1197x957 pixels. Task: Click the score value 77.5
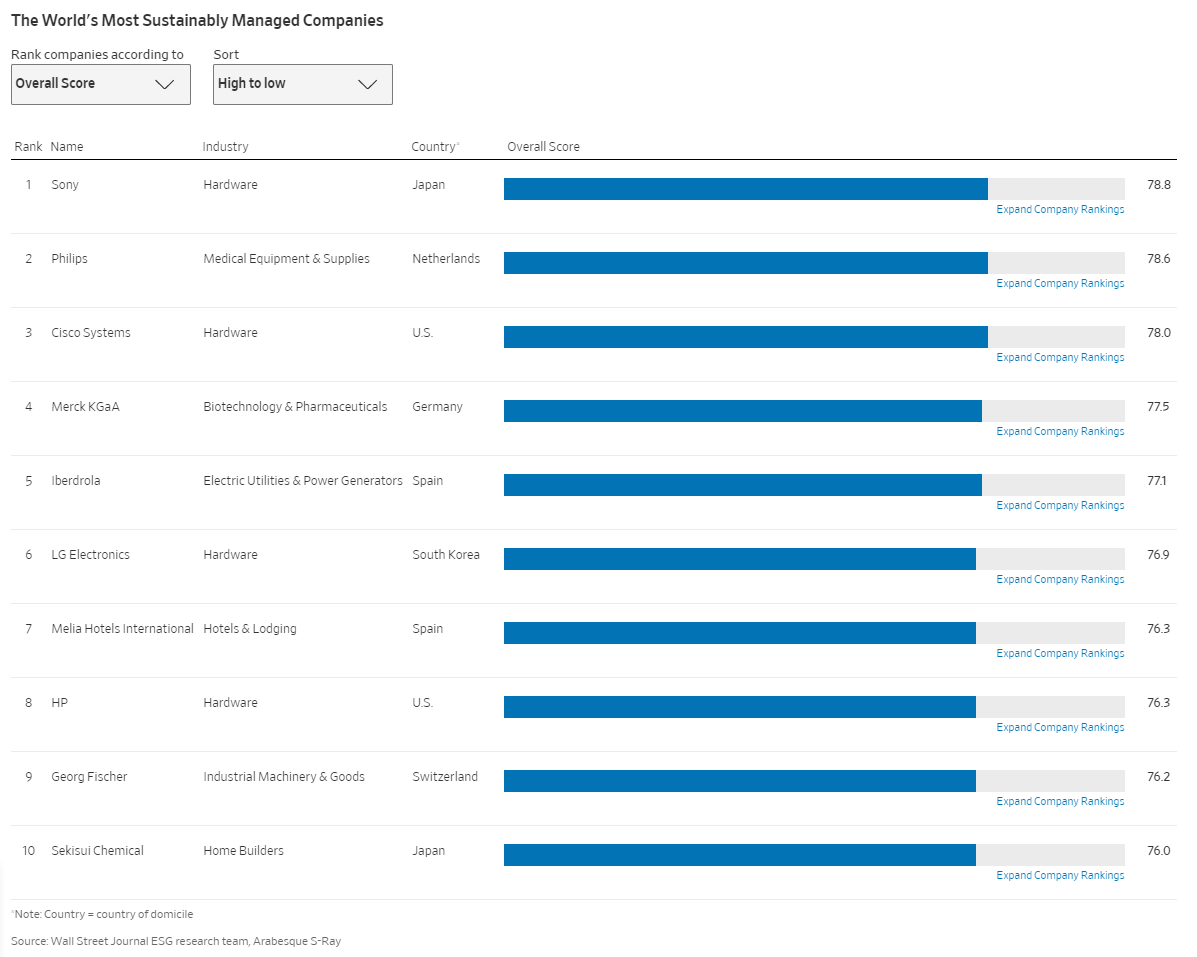1158,407
